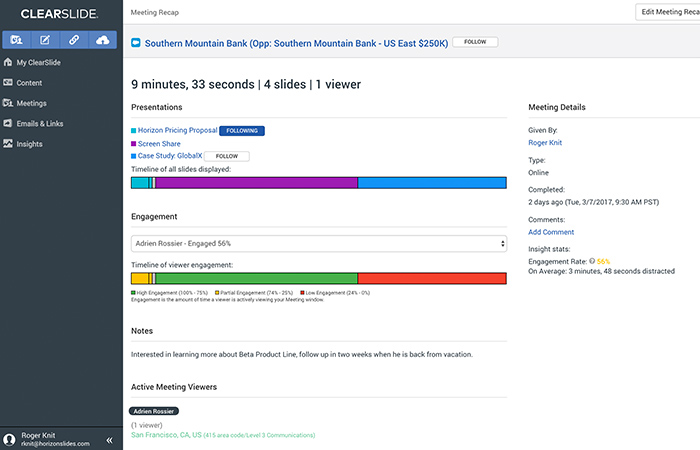This screenshot has height=450, width=700.
Task: Open the Adrien Rossier engagement dropdown
Action: pyautogui.click(x=319, y=244)
